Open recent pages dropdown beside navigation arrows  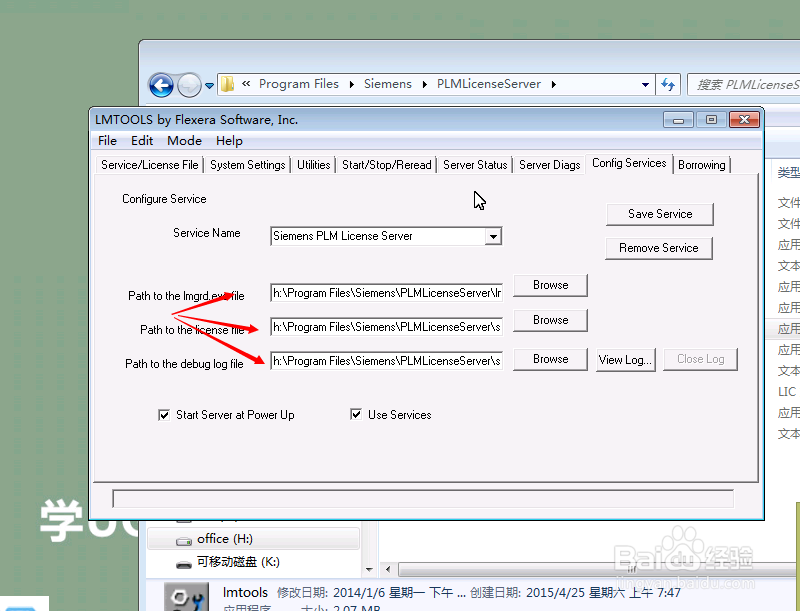(209, 86)
